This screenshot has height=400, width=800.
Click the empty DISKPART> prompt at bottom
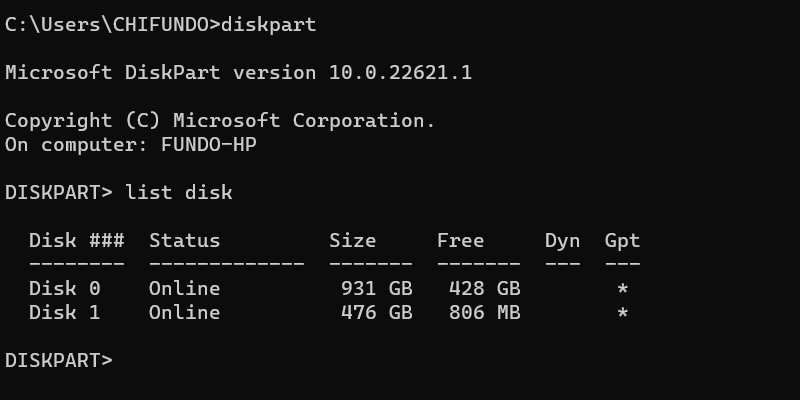[59, 360]
